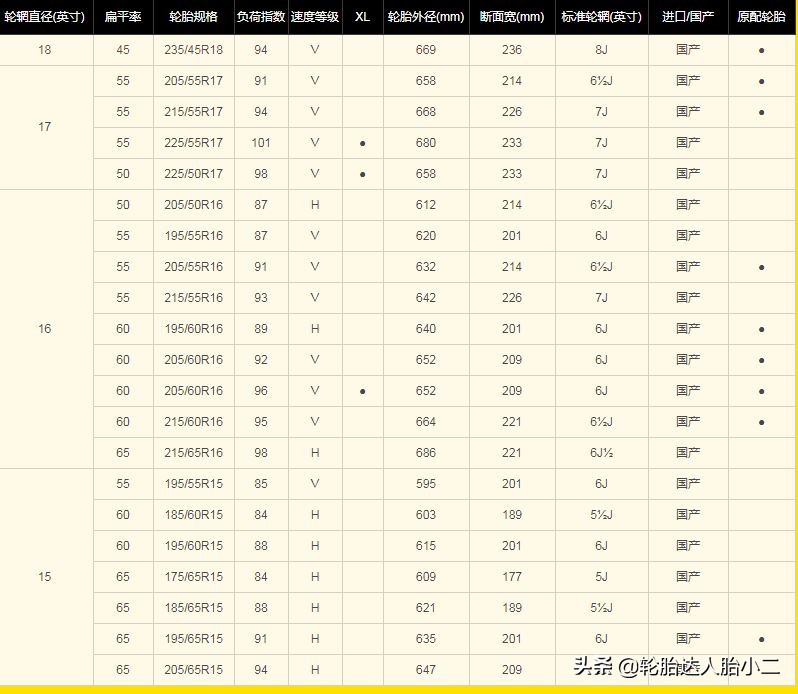Image resolution: width=798 pixels, height=694 pixels.
Task: Select tire spec 215/55R16
Action: [193, 298]
